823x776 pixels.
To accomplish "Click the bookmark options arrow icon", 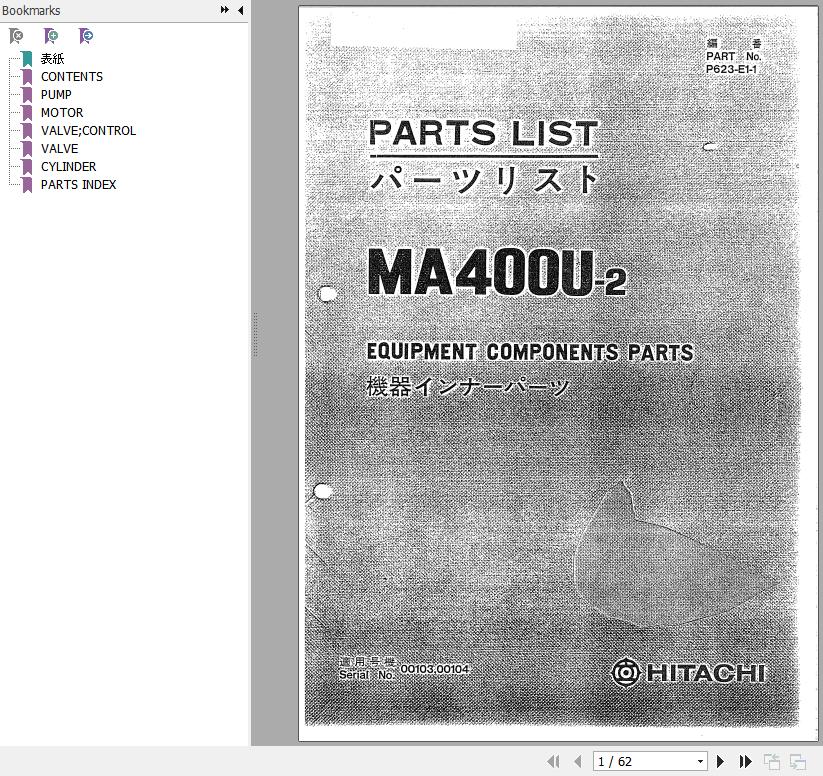I will pyautogui.click(x=86, y=36).
